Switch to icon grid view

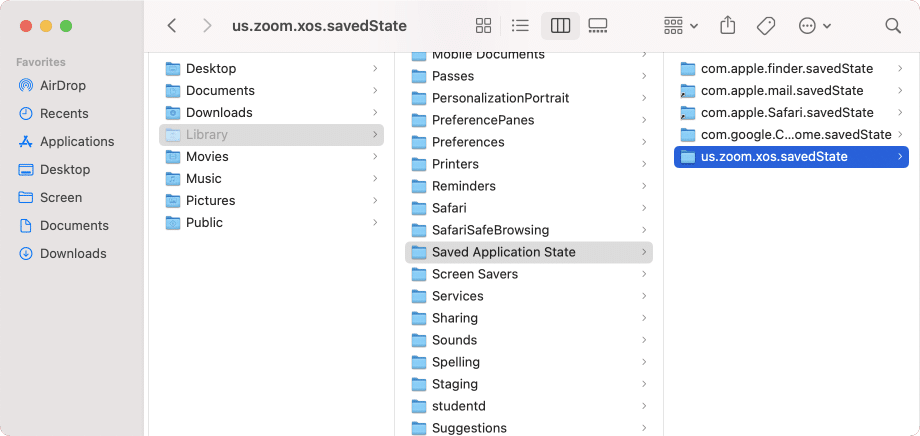tap(483, 26)
